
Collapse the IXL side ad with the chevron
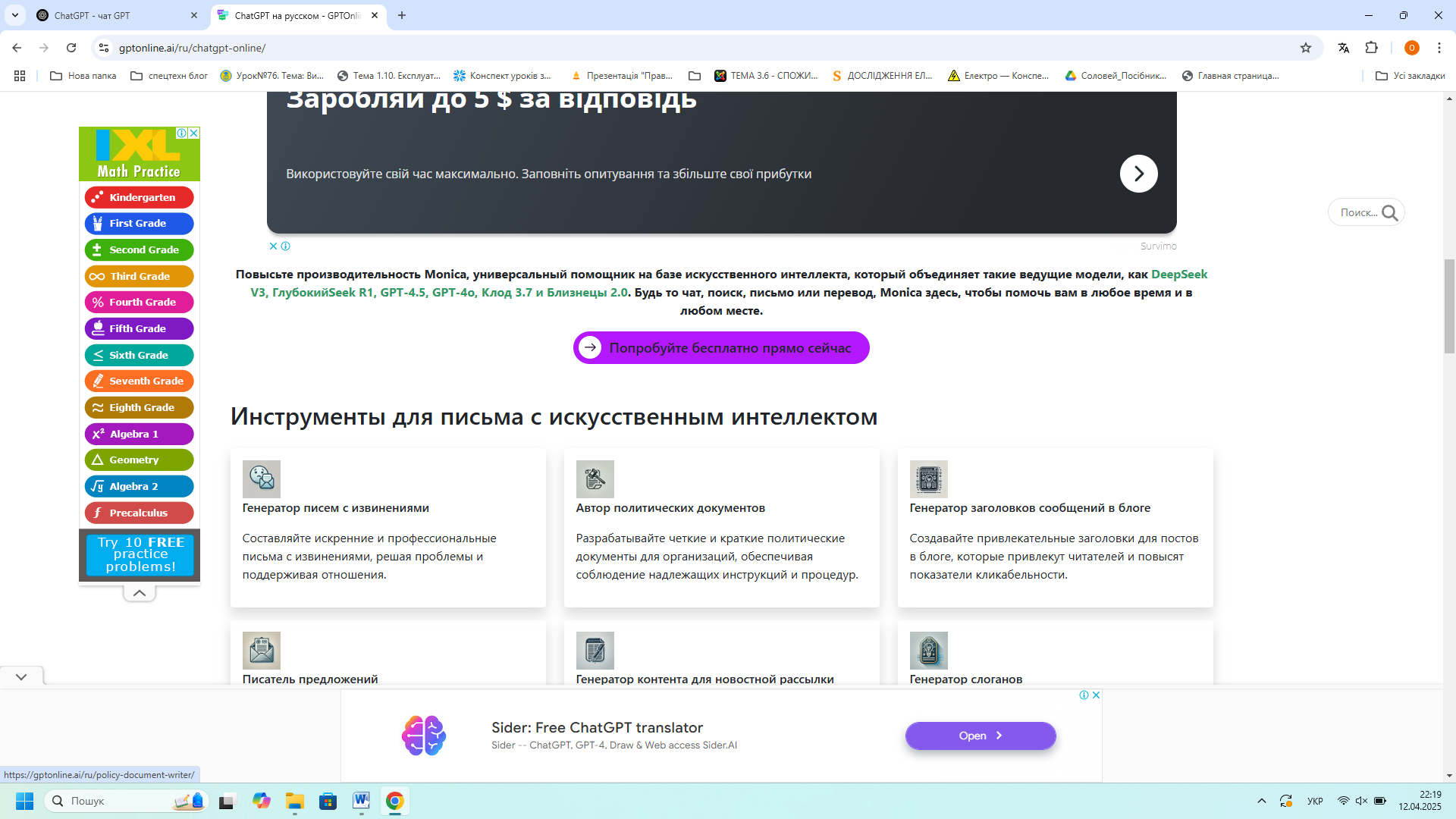140,593
